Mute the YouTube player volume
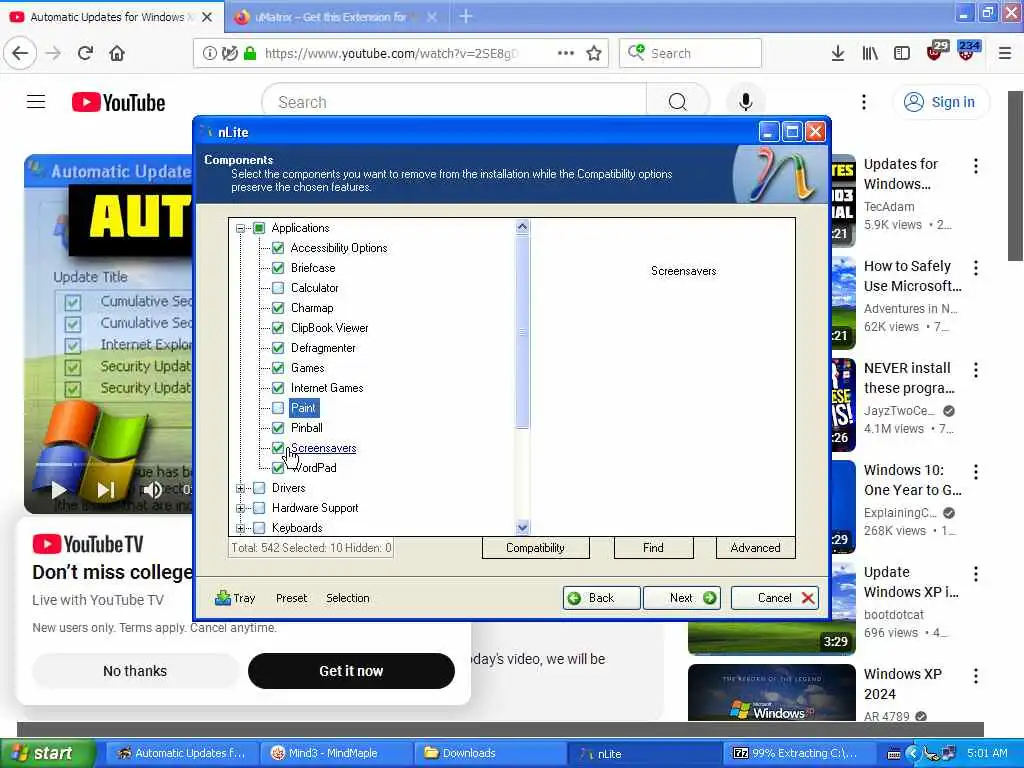This screenshot has width=1024, height=768. coord(152,489)
